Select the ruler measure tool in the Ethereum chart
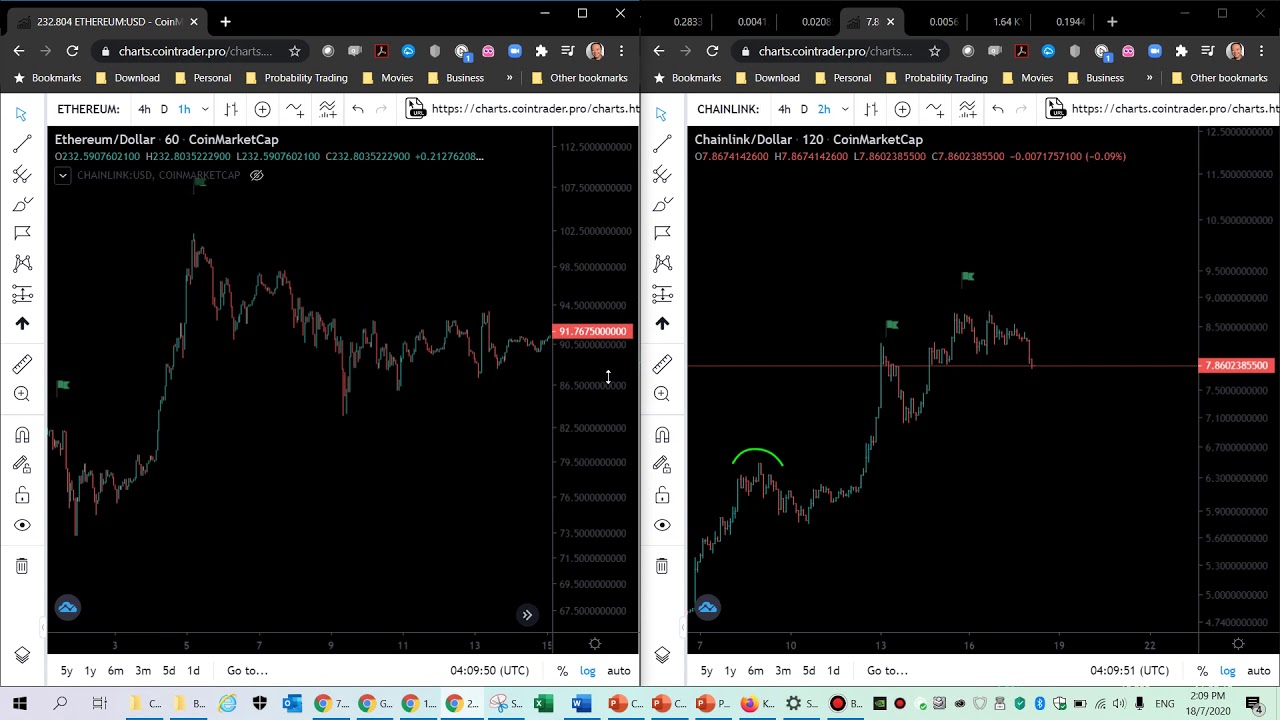Image resolution: width=1280 pixels, height=720 pixels. coord(22,364)
